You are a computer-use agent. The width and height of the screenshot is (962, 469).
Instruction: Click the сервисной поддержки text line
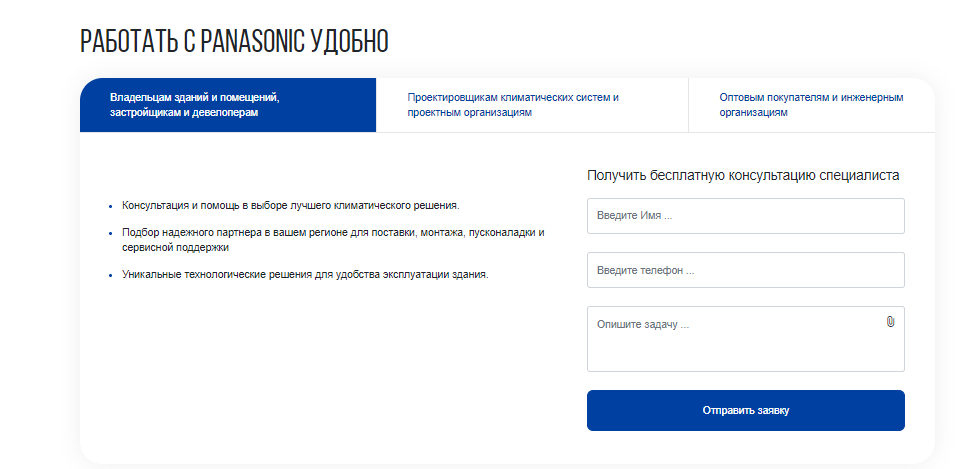pos(175,247)
